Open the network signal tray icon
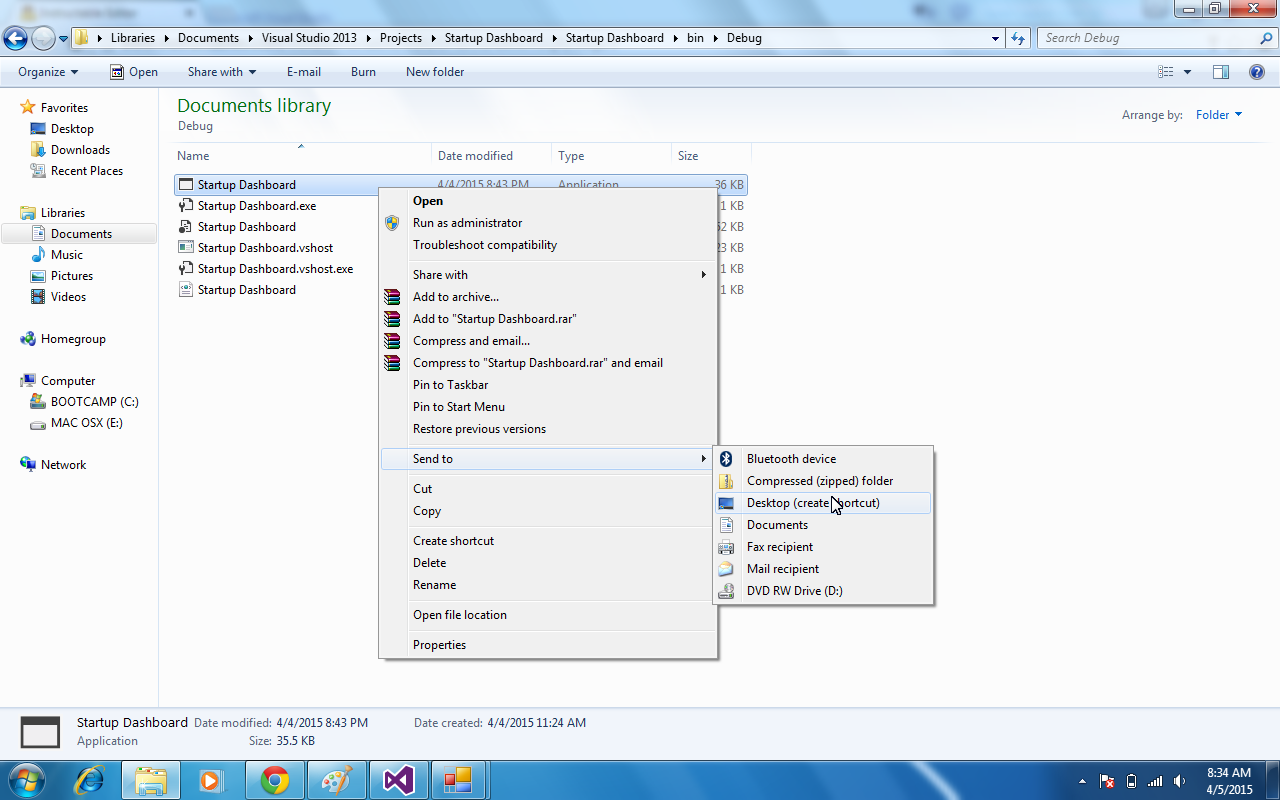 [x=1155, y=781]
